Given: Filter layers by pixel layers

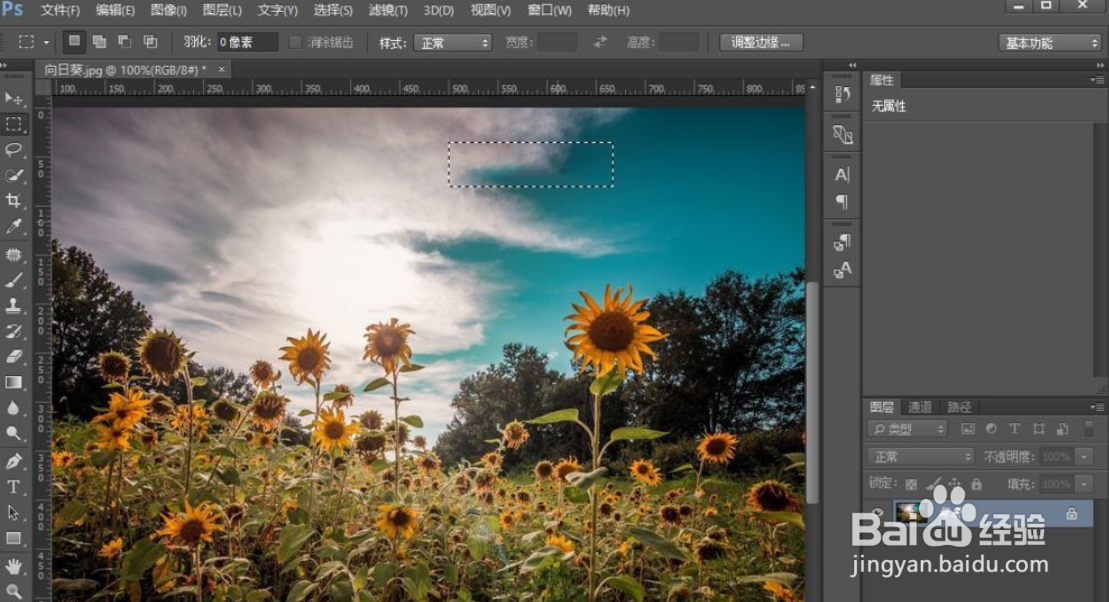Looking at the screenshot, I should point(968,429).
